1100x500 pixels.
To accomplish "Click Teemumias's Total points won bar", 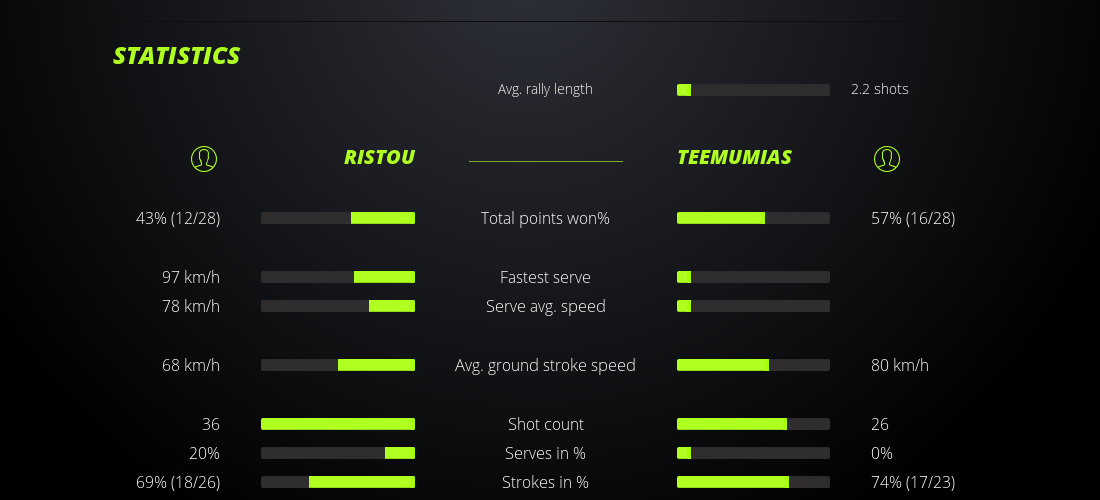I will (753, 218).
